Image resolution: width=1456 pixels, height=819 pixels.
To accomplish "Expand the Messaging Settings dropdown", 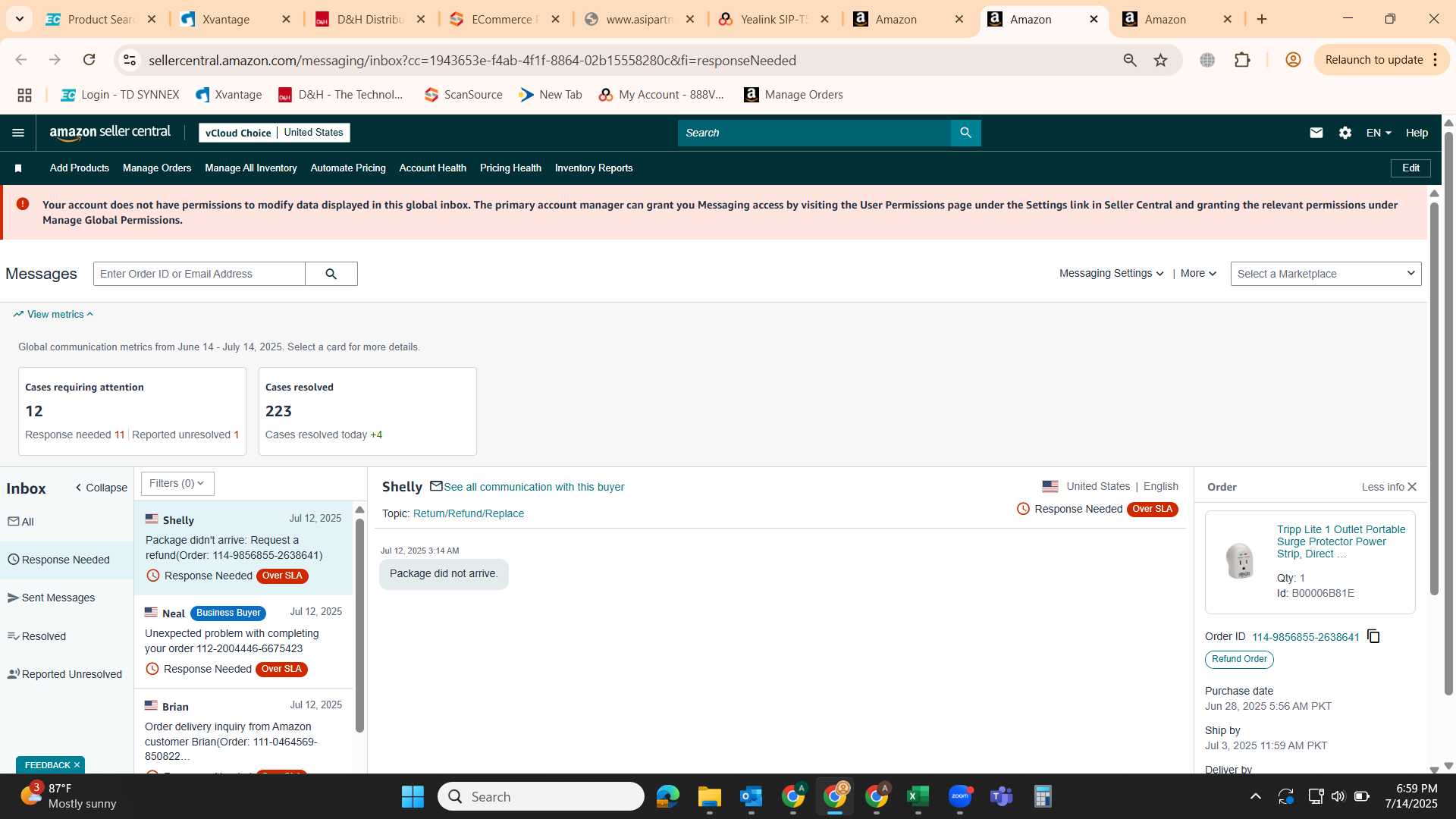I will pyautogui.click(x=1111, y=274).
